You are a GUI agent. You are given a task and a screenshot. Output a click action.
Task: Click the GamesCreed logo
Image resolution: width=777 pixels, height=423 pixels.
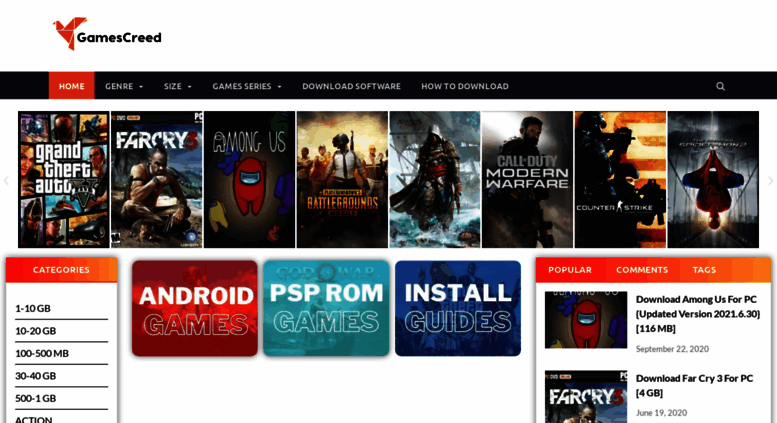(x=107, y=34)
